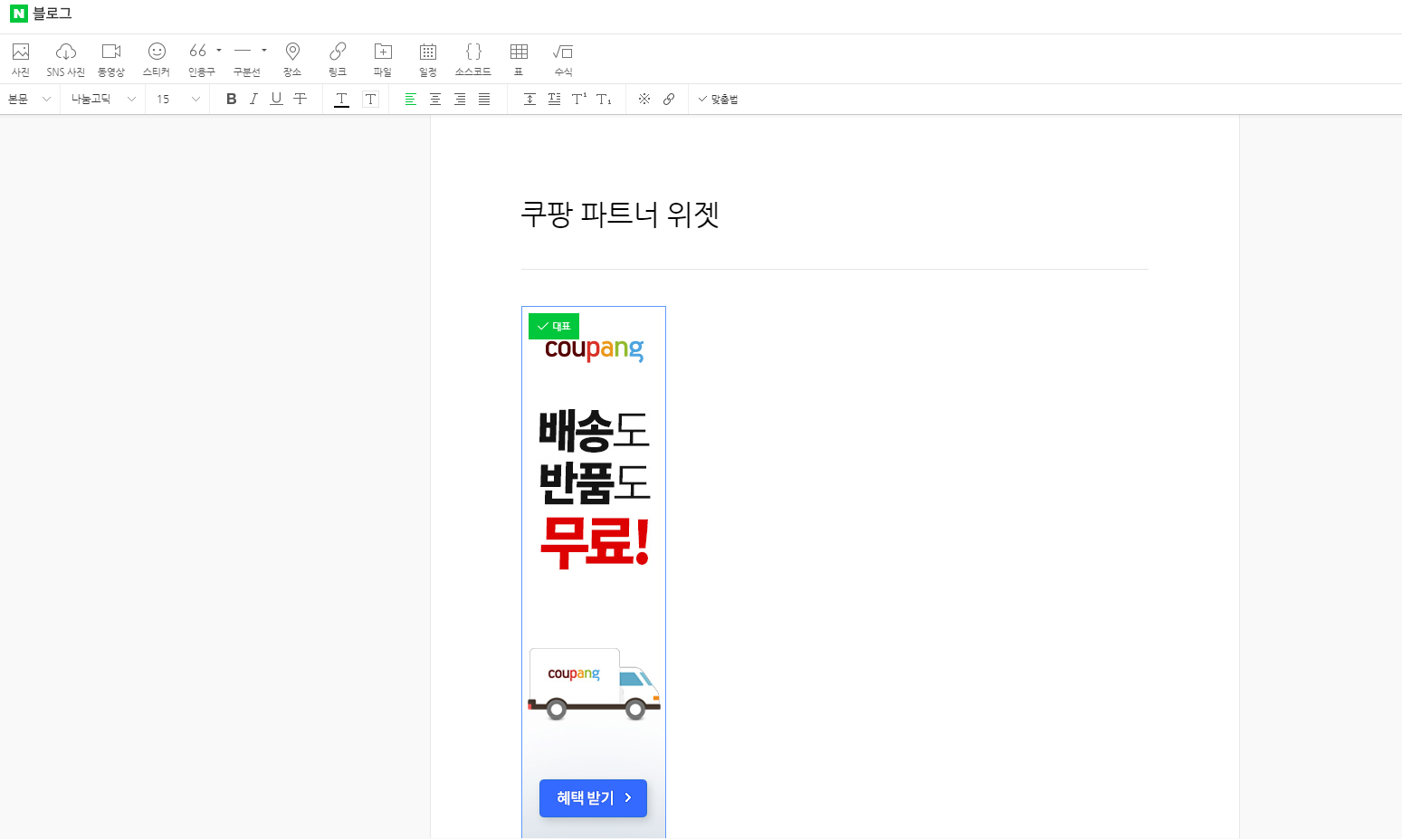Insert a schedule with 일정
The image size is (1402, 840).
pos(428,60)
